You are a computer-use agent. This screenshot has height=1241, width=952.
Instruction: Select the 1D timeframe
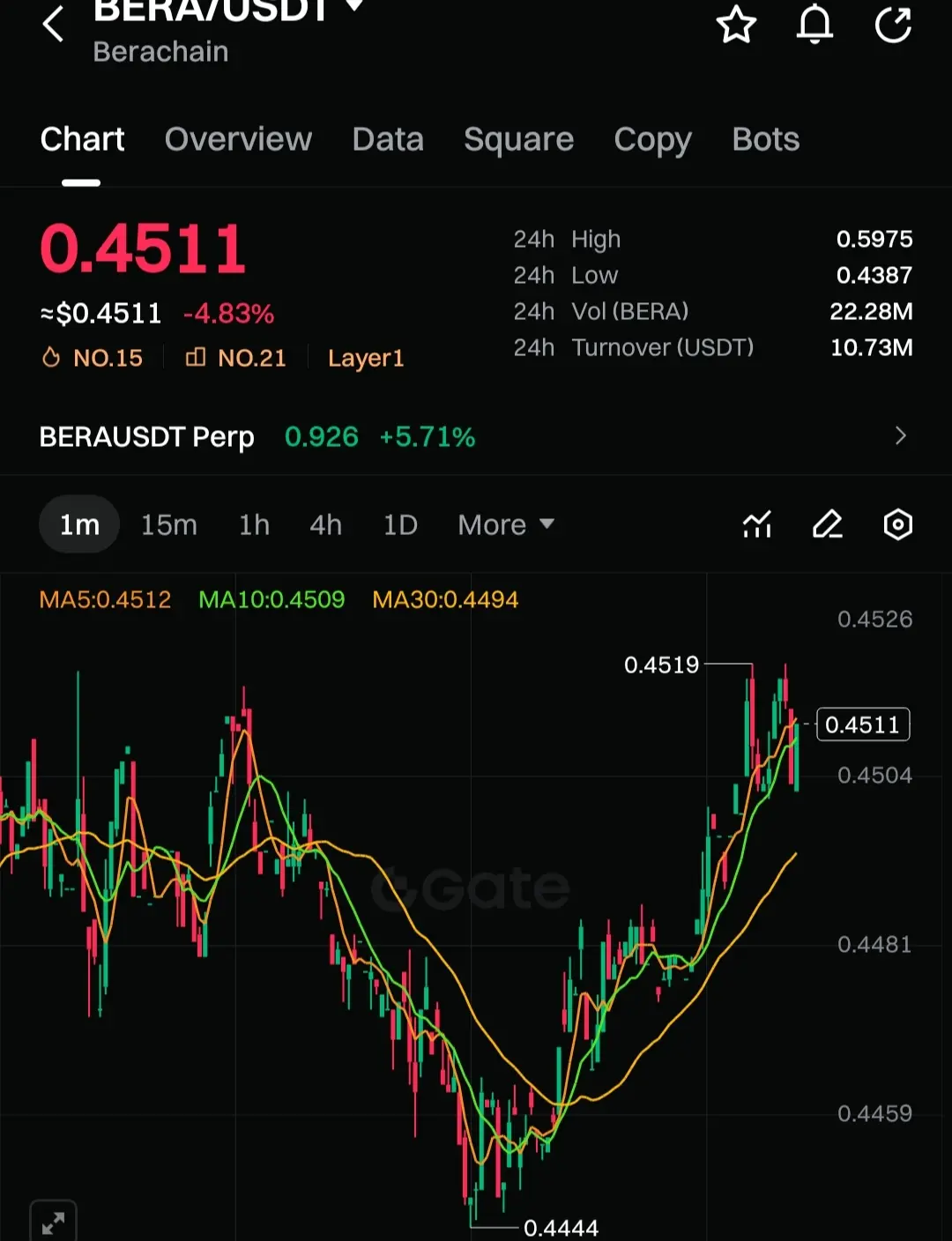tap(400, 524)
